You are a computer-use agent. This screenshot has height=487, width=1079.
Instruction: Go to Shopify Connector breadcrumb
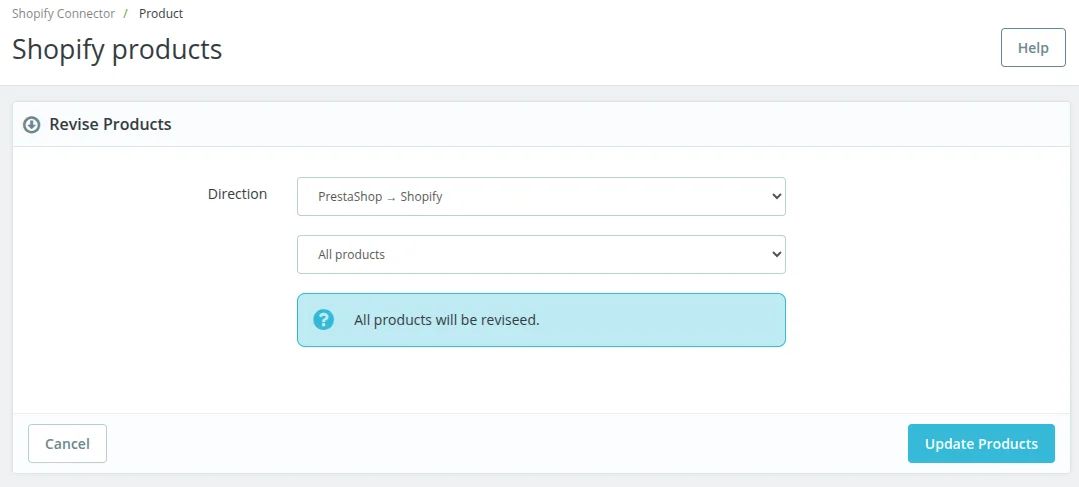(63, 14)
